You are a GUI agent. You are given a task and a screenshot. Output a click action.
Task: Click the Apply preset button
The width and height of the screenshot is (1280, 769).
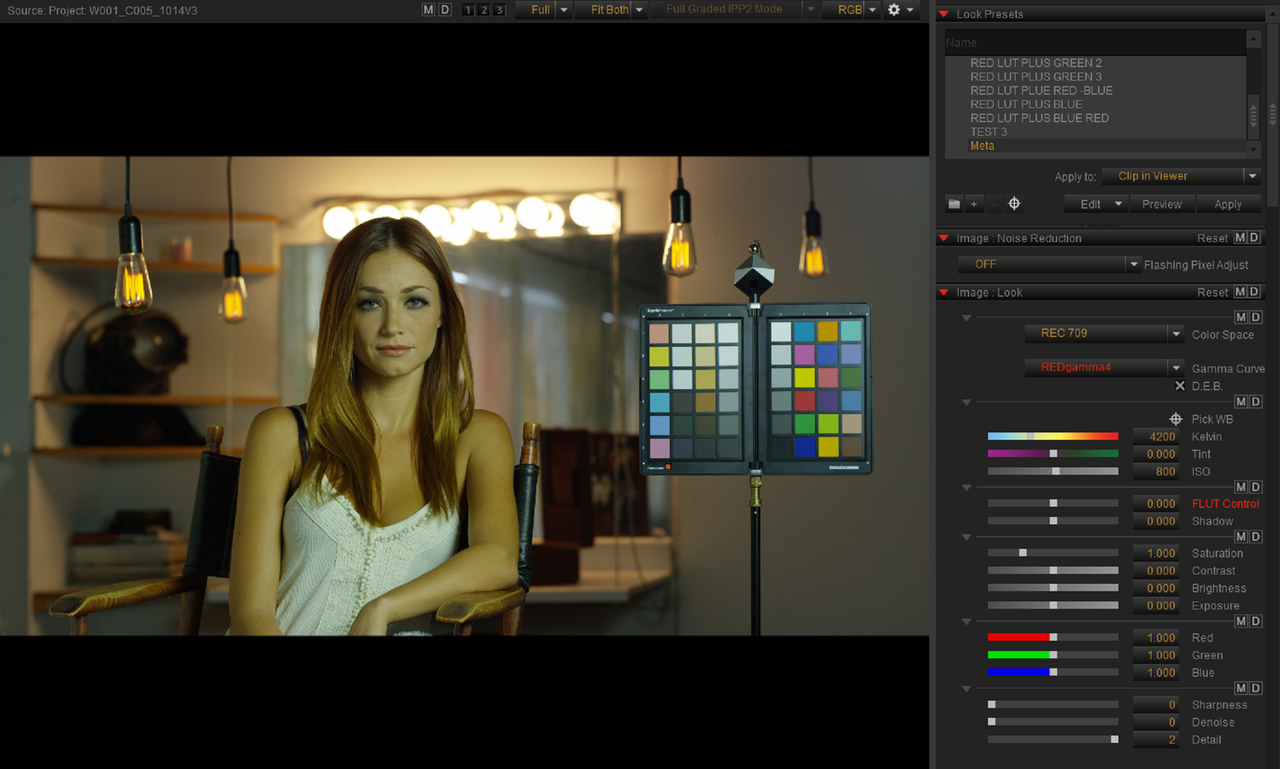(1228, 204)
